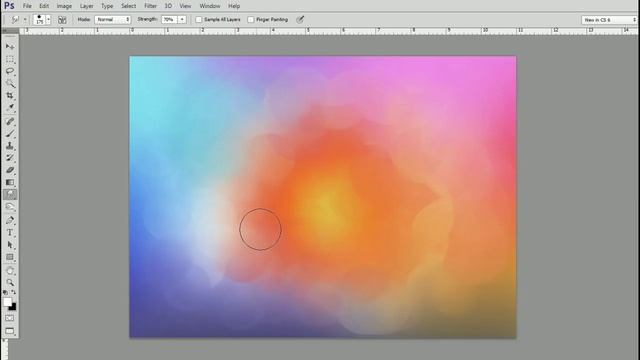Enable Finger Painting checkbox
This screenshot has width=640, height=360.
point(251,19)
